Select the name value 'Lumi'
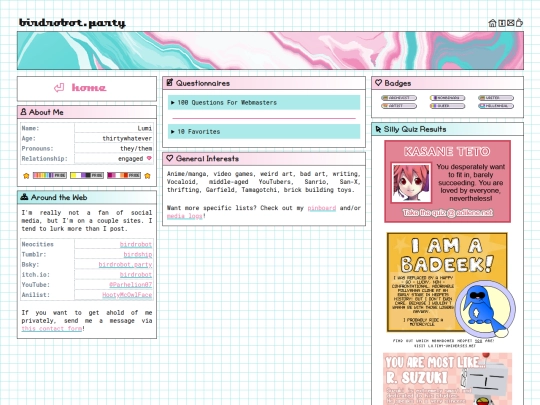The image size is (540, 405). pyautogui.click(x=145, y=128)
